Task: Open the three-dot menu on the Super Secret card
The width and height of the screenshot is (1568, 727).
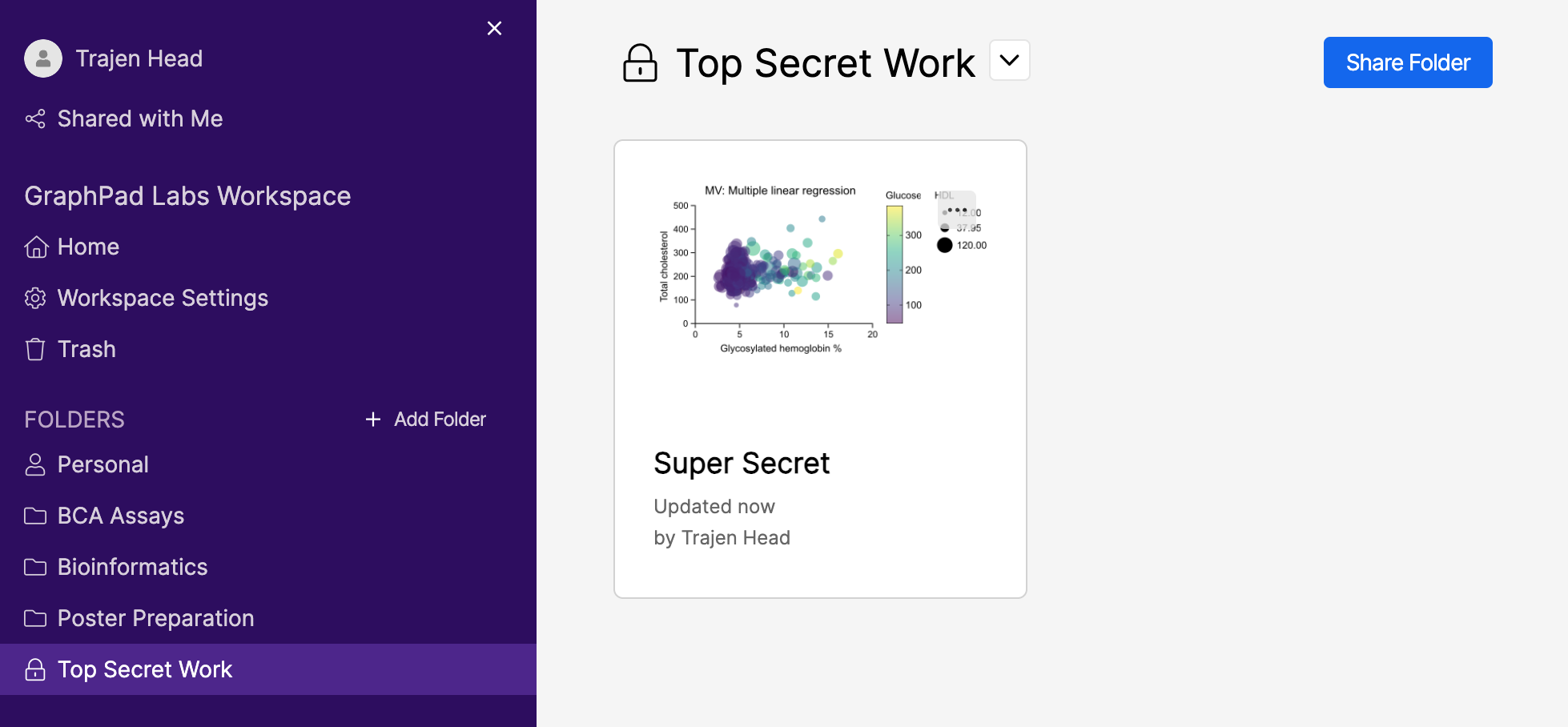Action: pyautogui.click(x=957, y=210)
